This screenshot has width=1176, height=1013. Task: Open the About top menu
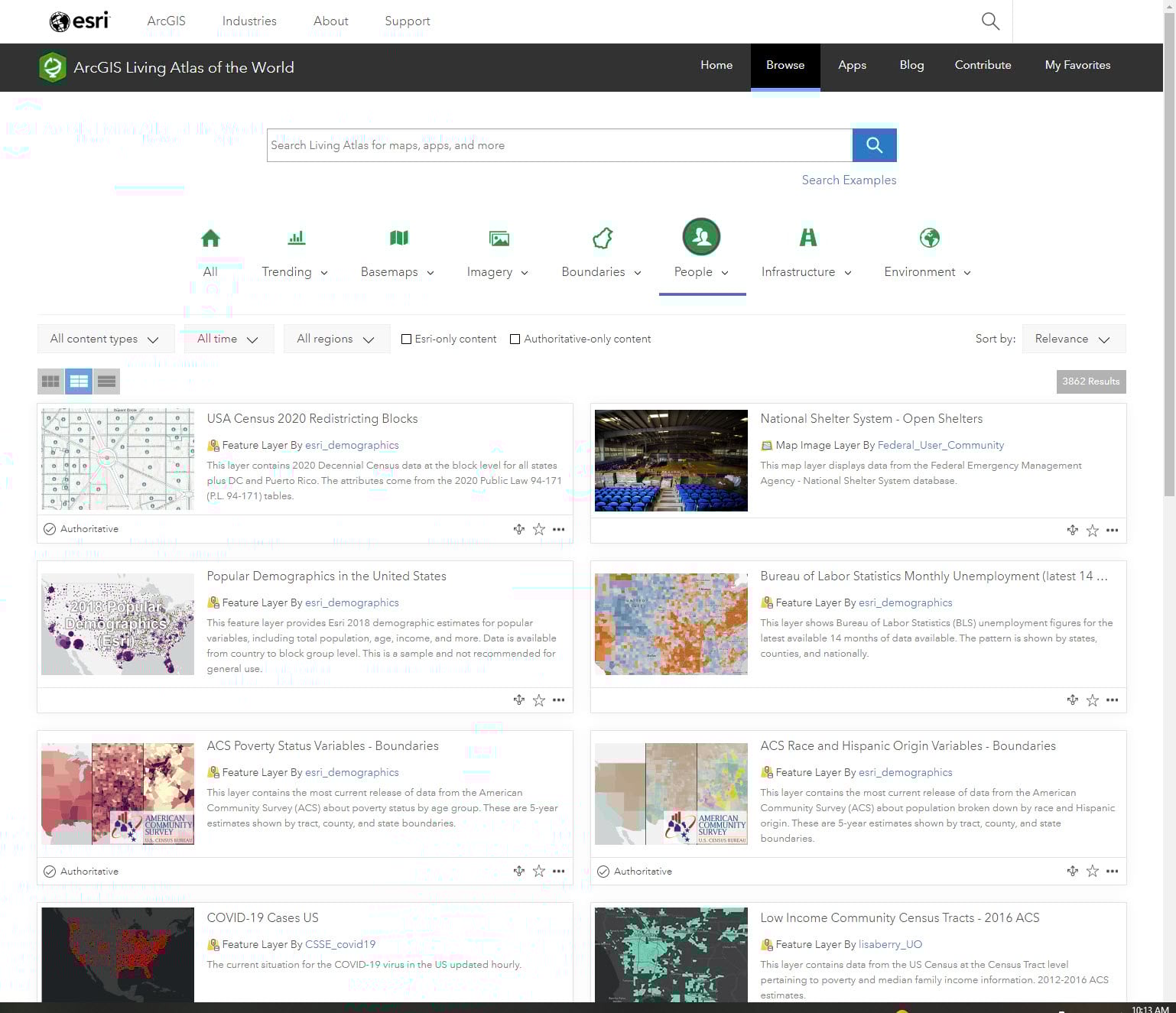tap(330, 21)
